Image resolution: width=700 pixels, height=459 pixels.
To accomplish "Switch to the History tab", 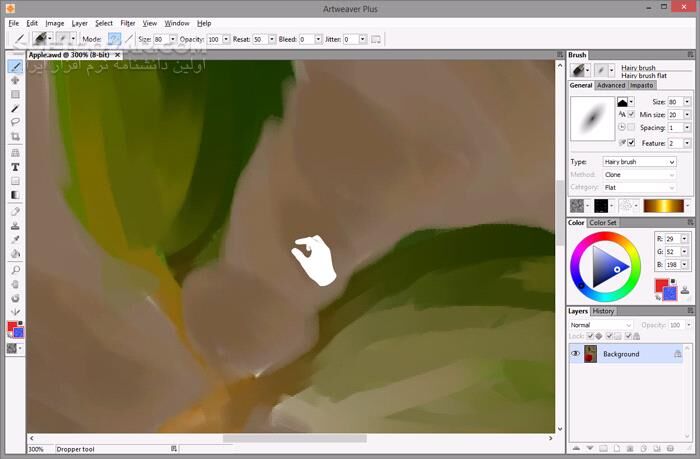I will (604, 311).
